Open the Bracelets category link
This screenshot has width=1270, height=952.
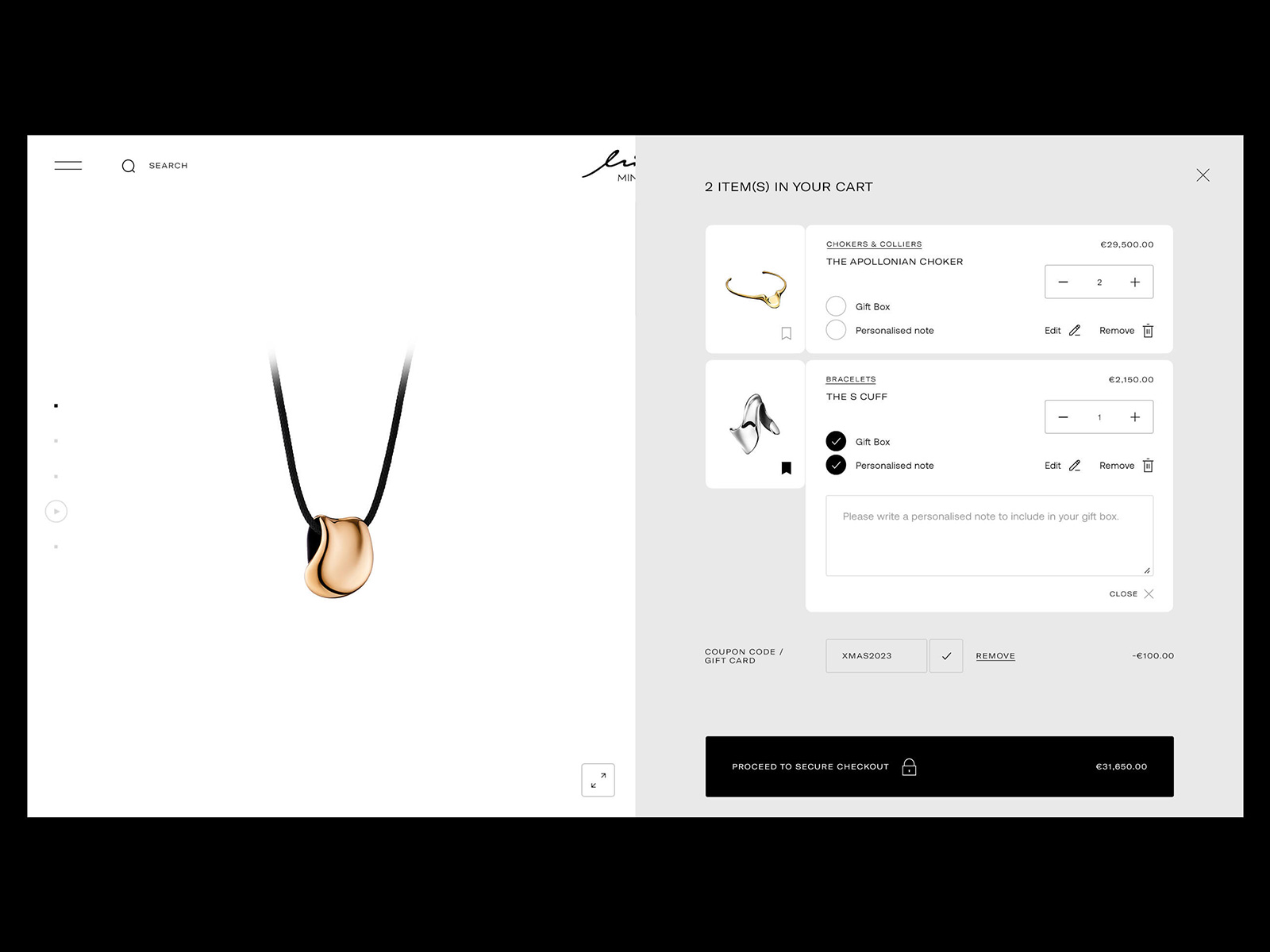click(x=851, y=379)
